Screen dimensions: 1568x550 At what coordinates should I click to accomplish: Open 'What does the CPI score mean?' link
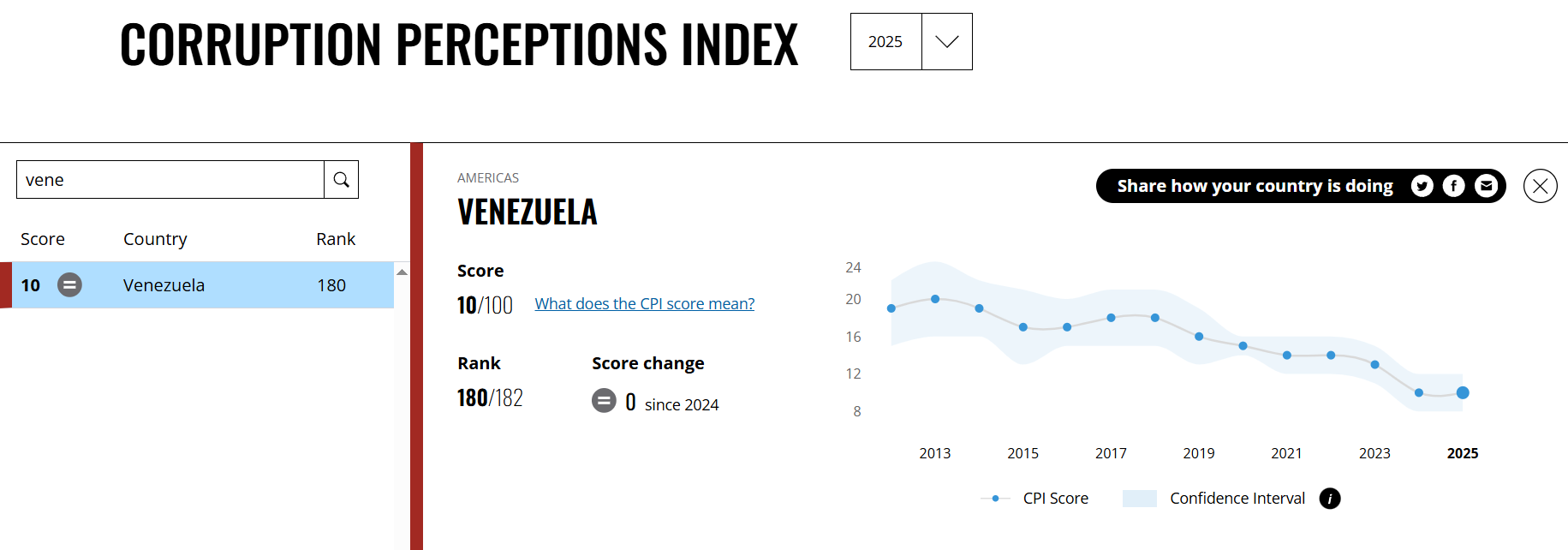click(644, 304)
